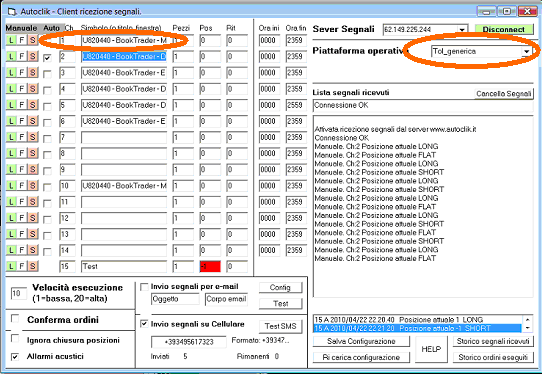Click Ora fin field showing 2559
The image size is (542, 374).
point(296,105)
